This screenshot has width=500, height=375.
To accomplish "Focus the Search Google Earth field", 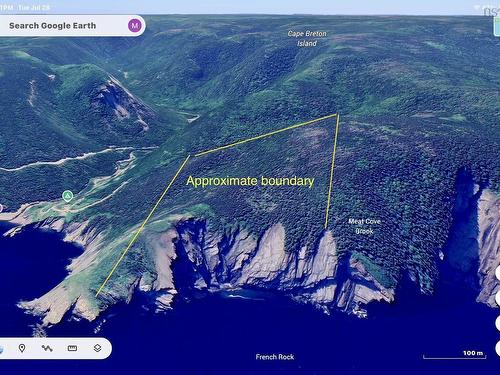I will pyautogui.click(x=72, y=26).
